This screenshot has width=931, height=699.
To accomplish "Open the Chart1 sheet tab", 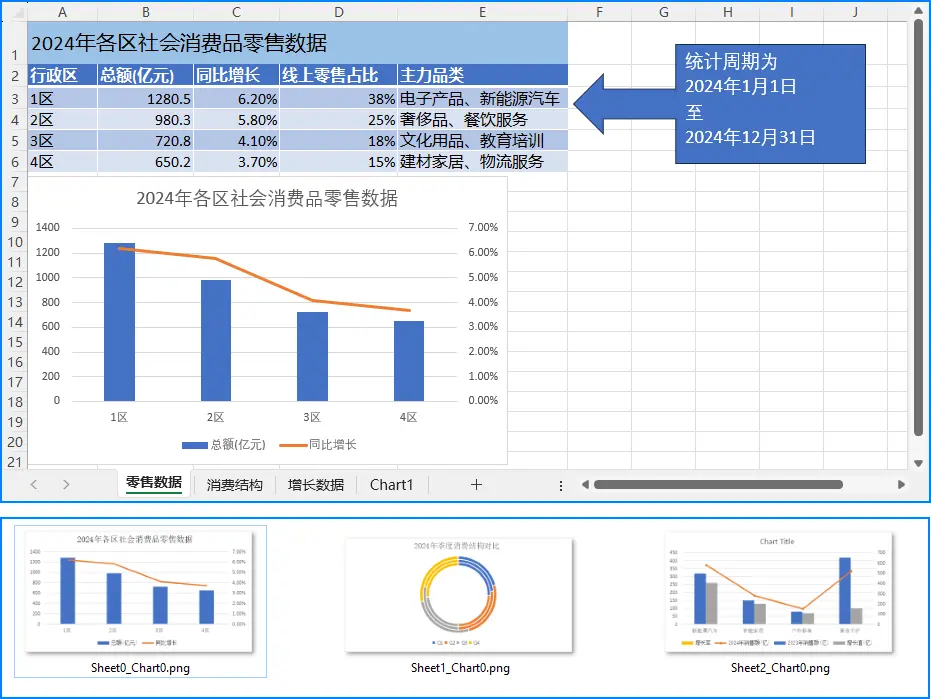I will pos(391,484).
